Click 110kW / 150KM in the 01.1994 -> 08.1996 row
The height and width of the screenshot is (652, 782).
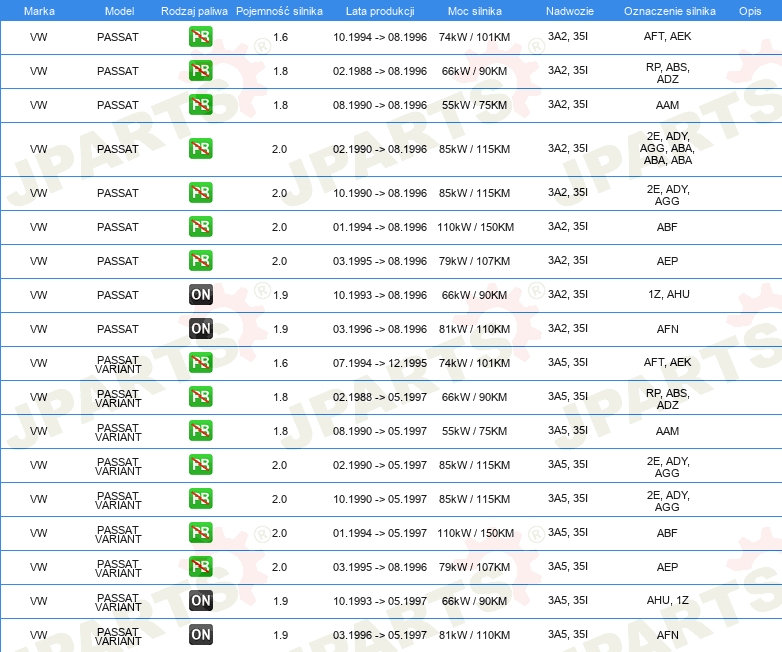pos(475,227)
